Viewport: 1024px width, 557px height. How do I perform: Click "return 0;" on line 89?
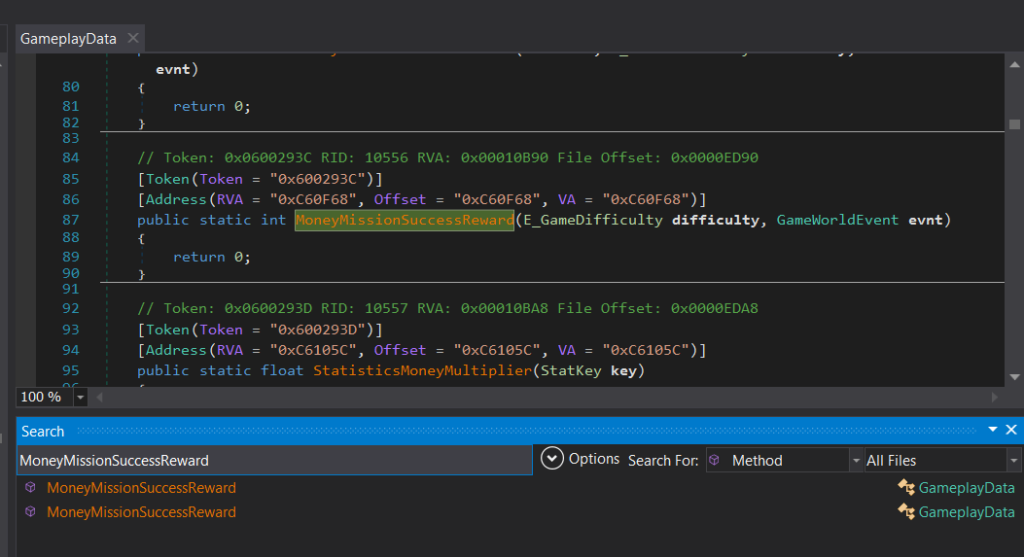point(212,257)
